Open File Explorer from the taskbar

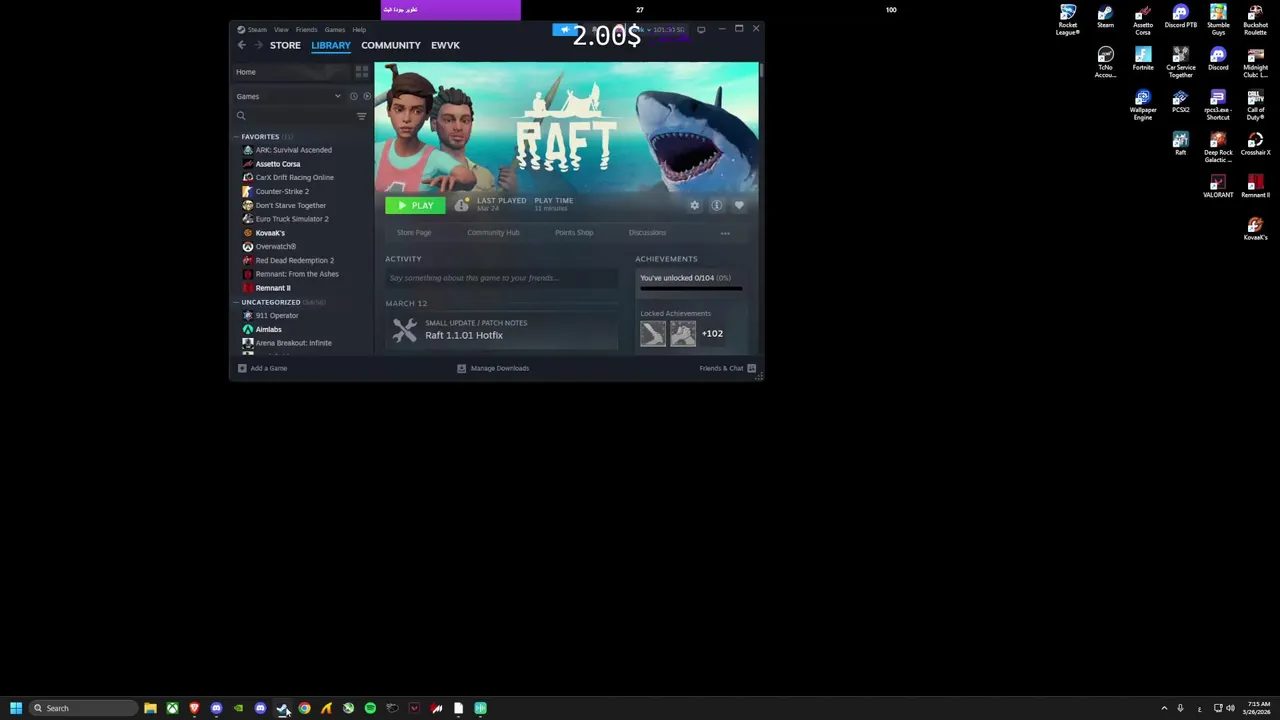click(x=150, y=708)
